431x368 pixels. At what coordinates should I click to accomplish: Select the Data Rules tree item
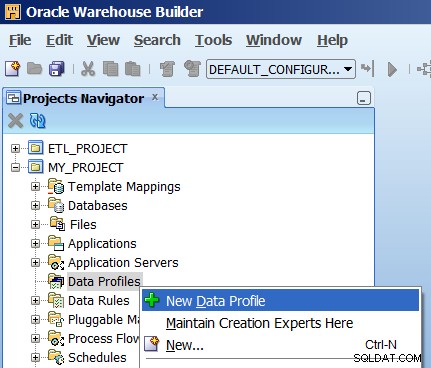(x=99, y=301)
